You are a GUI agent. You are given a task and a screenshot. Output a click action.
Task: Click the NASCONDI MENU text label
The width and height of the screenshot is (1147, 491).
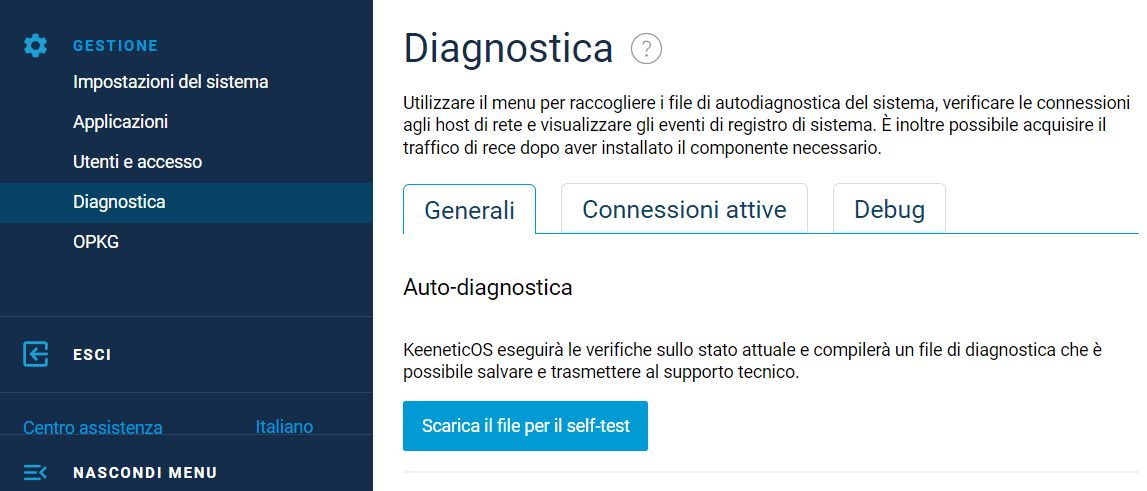145,473
